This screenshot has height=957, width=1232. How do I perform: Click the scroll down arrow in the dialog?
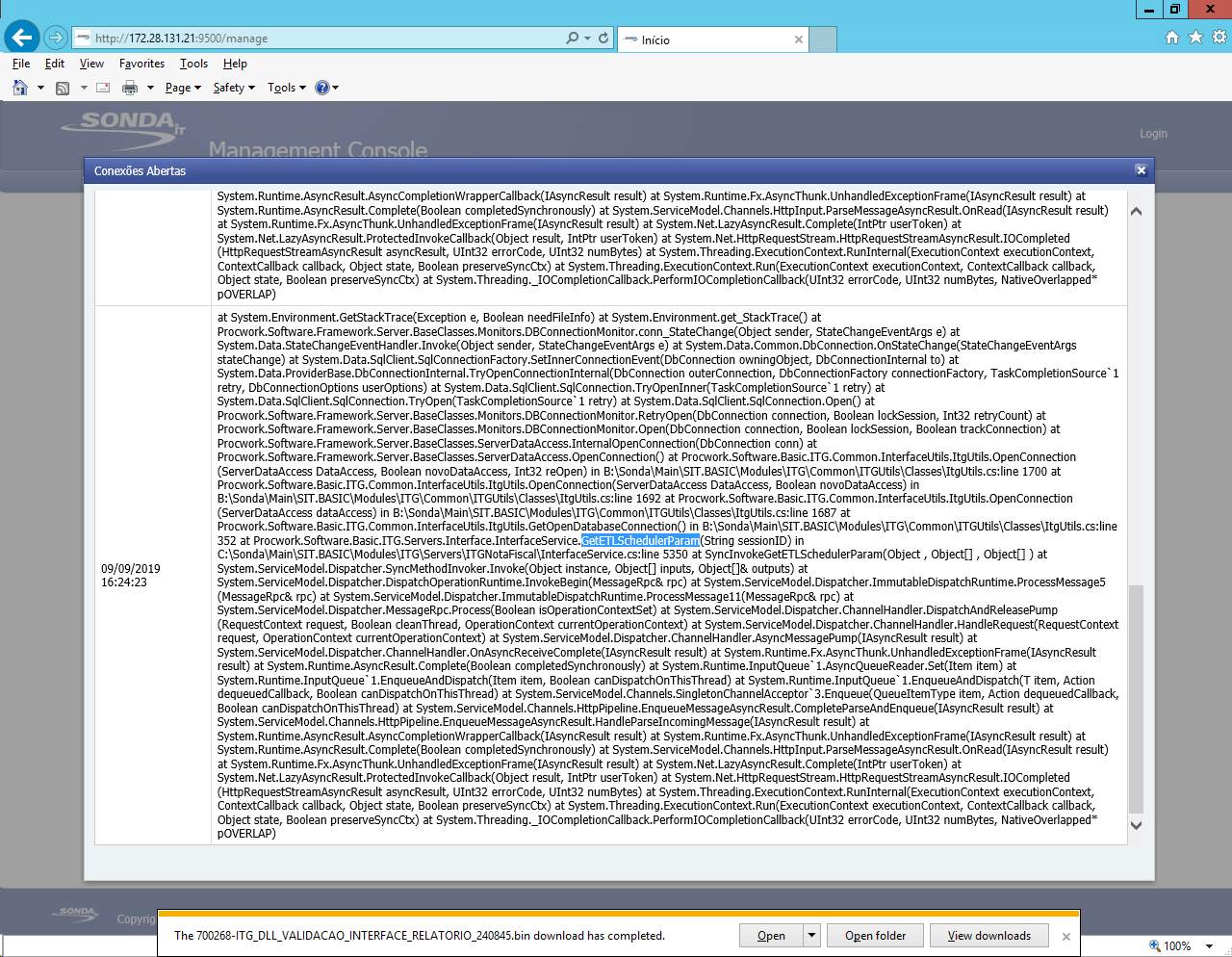(x=1136, y=825)
